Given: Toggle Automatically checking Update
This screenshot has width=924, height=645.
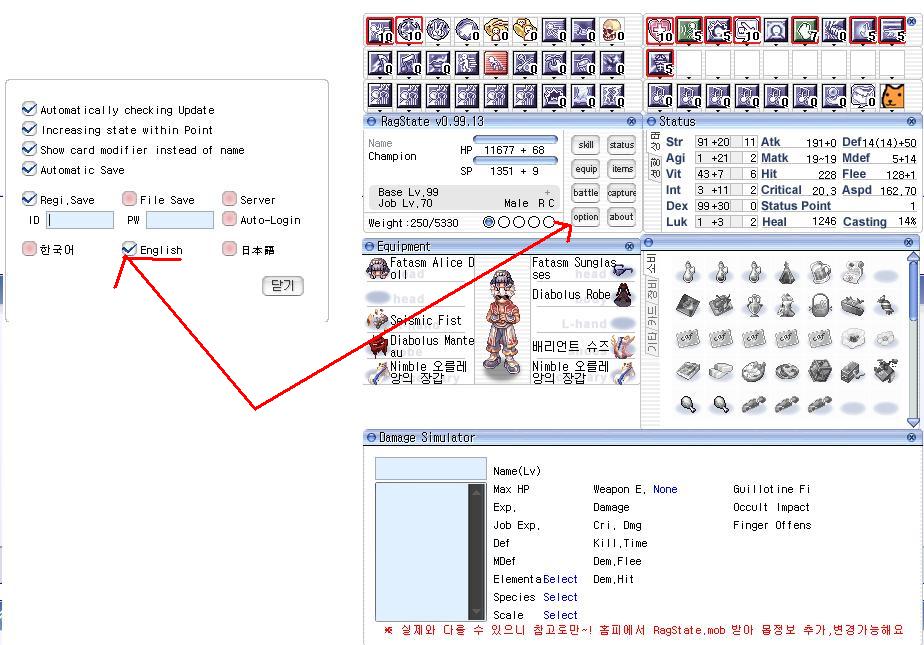Looking at the screenshot, I should (29, 110).
